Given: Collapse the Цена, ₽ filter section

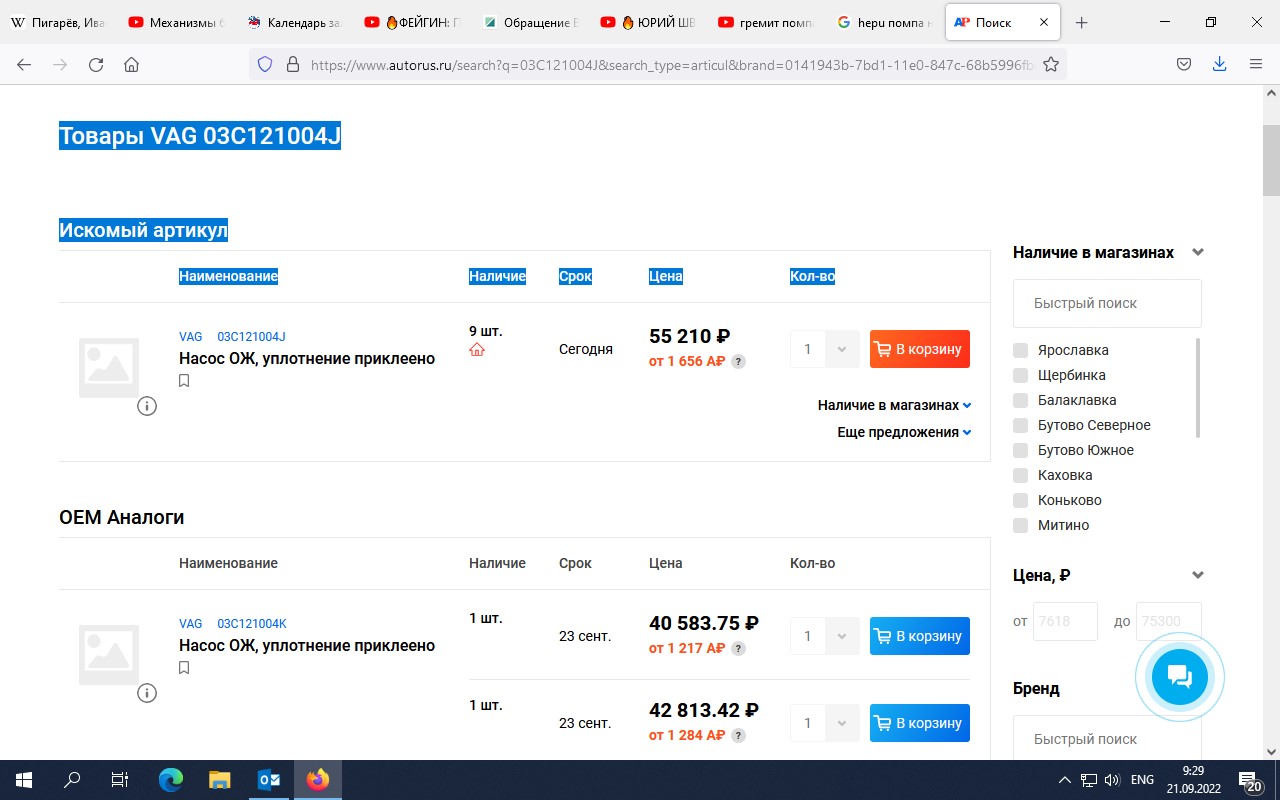Looking at the screenshot, I should (x=1198, y=575).
